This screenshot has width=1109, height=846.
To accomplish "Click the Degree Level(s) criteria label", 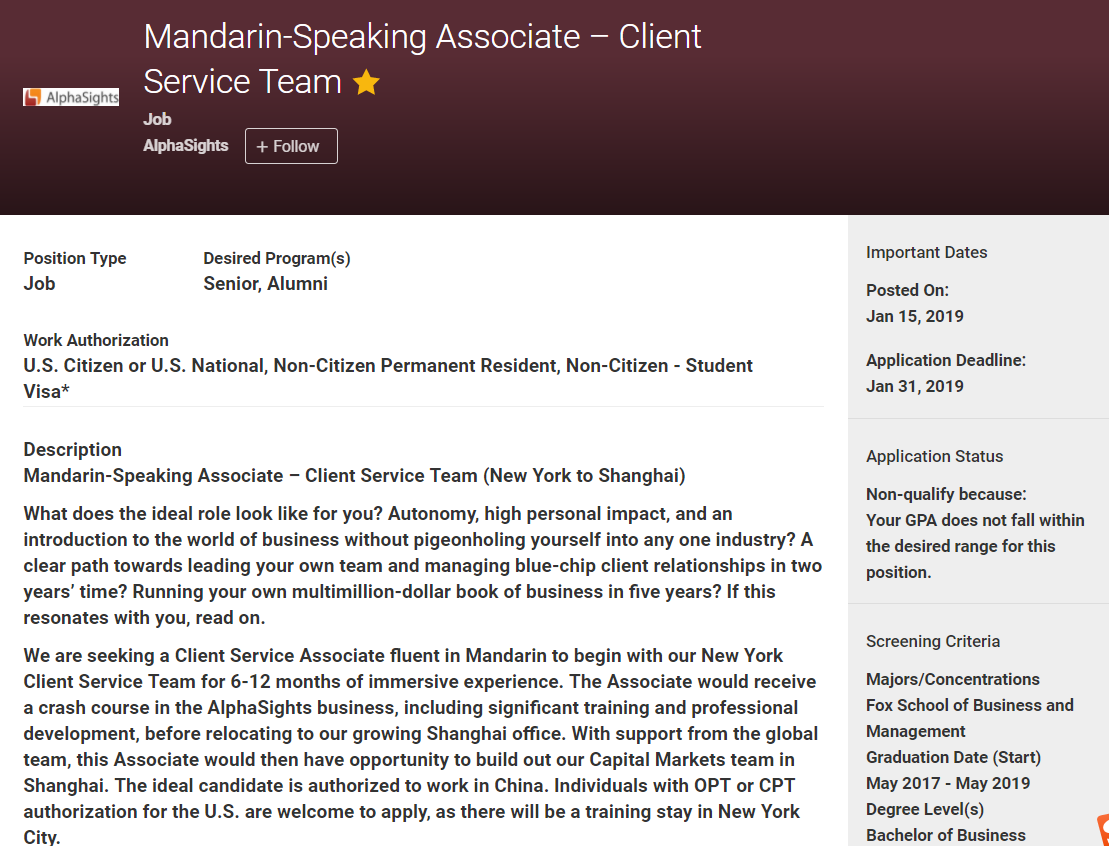I will tap(925, 809).
